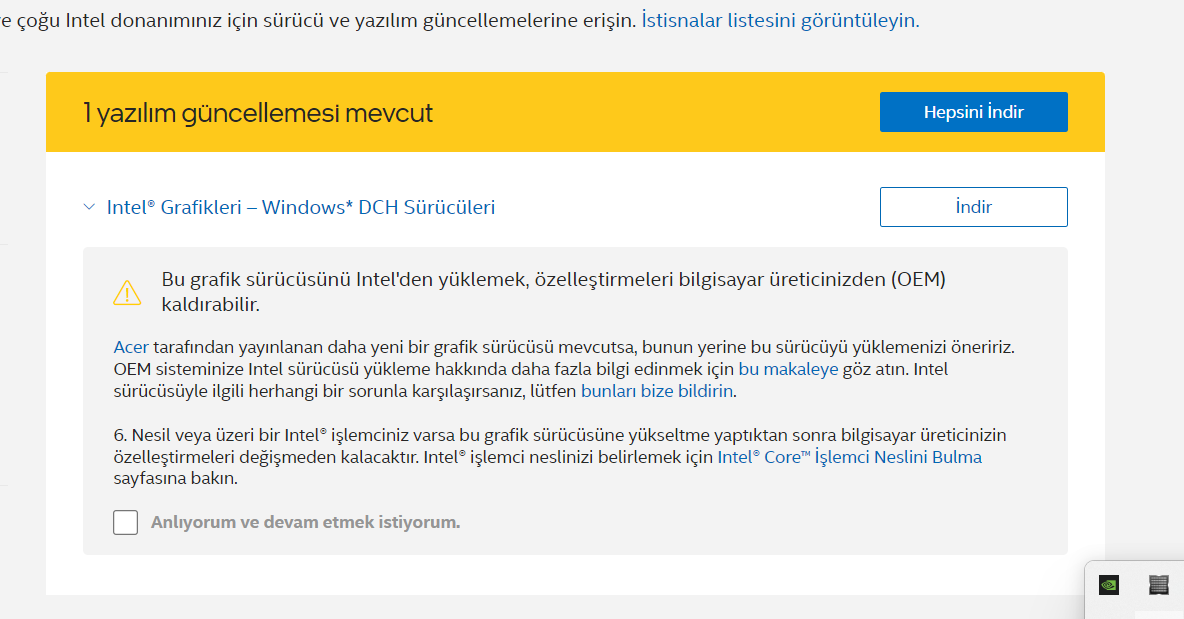The width and height of the screenshot is (1184, 619).
Task: Open Intel® Grafikleri – Windows* DCH Sürücüleri link
Action: (x=301, y=207)
